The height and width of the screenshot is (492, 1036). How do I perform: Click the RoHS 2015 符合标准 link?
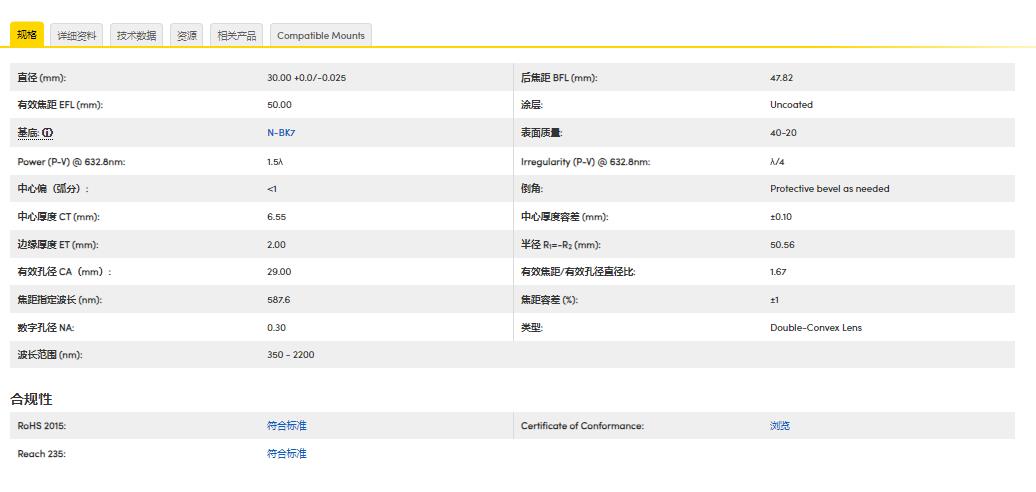[287, 426]
